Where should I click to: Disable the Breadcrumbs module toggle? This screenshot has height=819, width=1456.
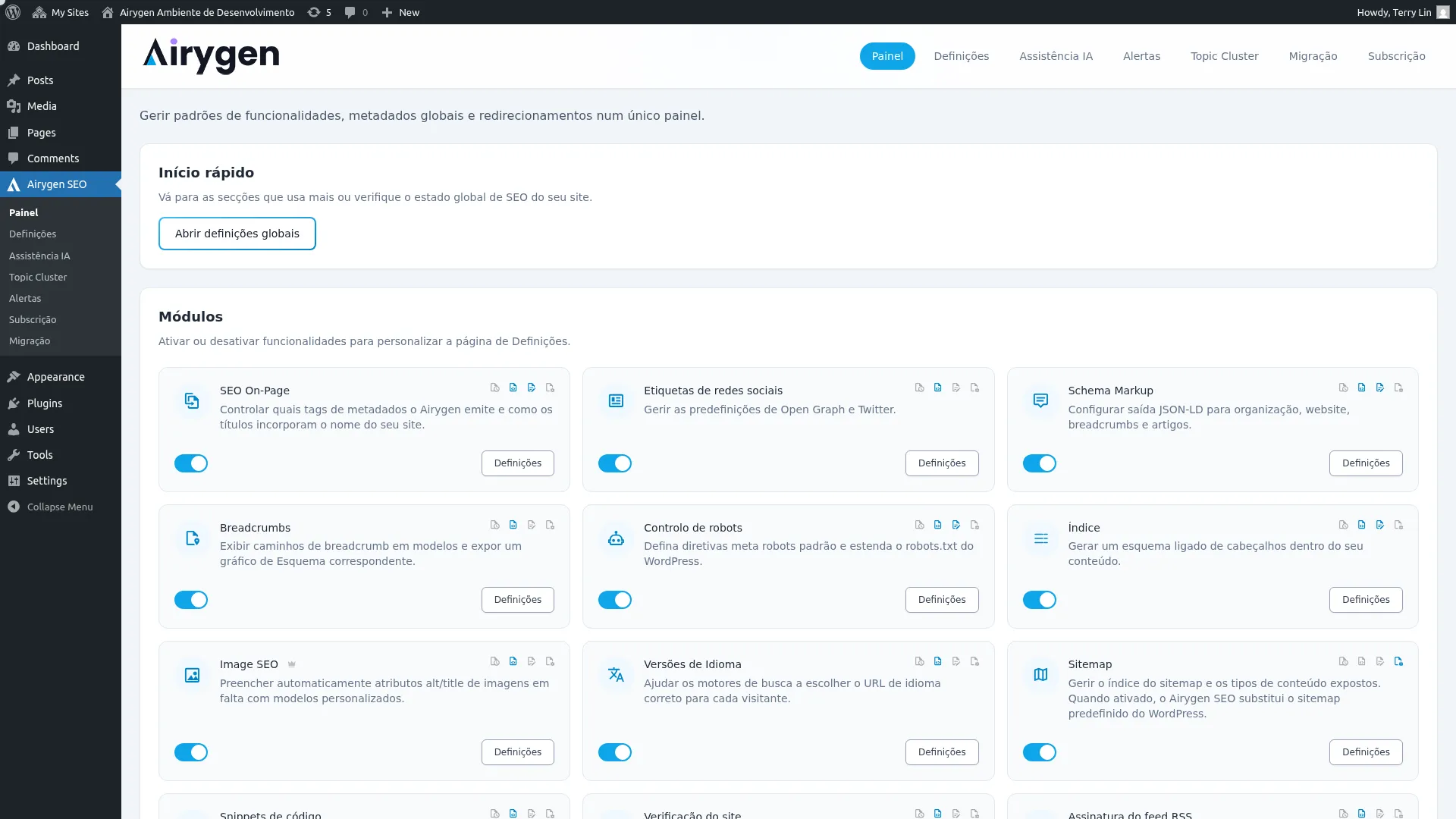point(191,600)
